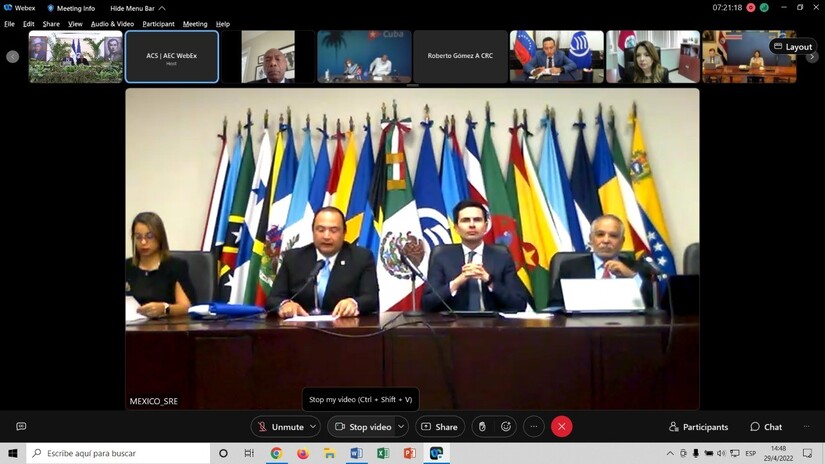The image size is (825, 464).
Task: Open the more options ellipsis button
Action: pos(534,427)
